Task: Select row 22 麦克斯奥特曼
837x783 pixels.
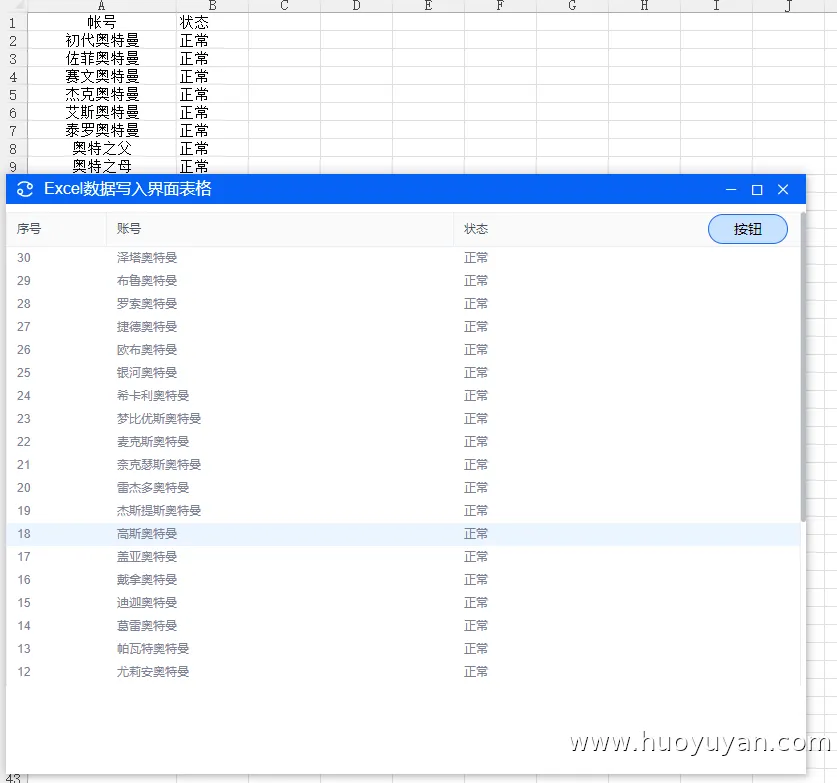Action: pyautogui.click(x=403, y=441)
